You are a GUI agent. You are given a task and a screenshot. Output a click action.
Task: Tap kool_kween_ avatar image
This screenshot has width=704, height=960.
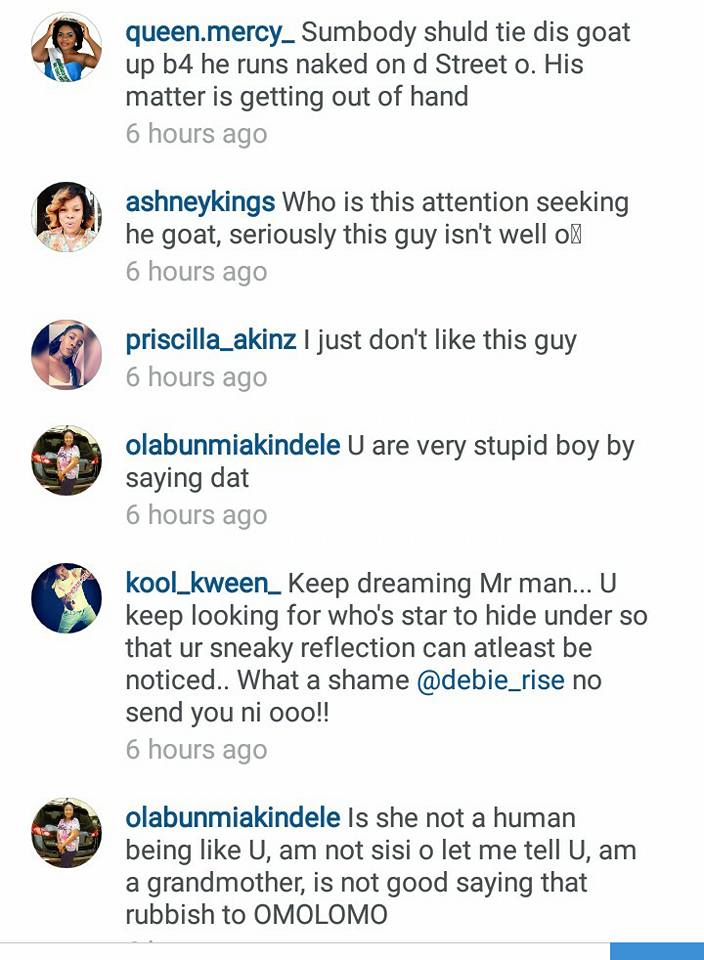(66, 597)
